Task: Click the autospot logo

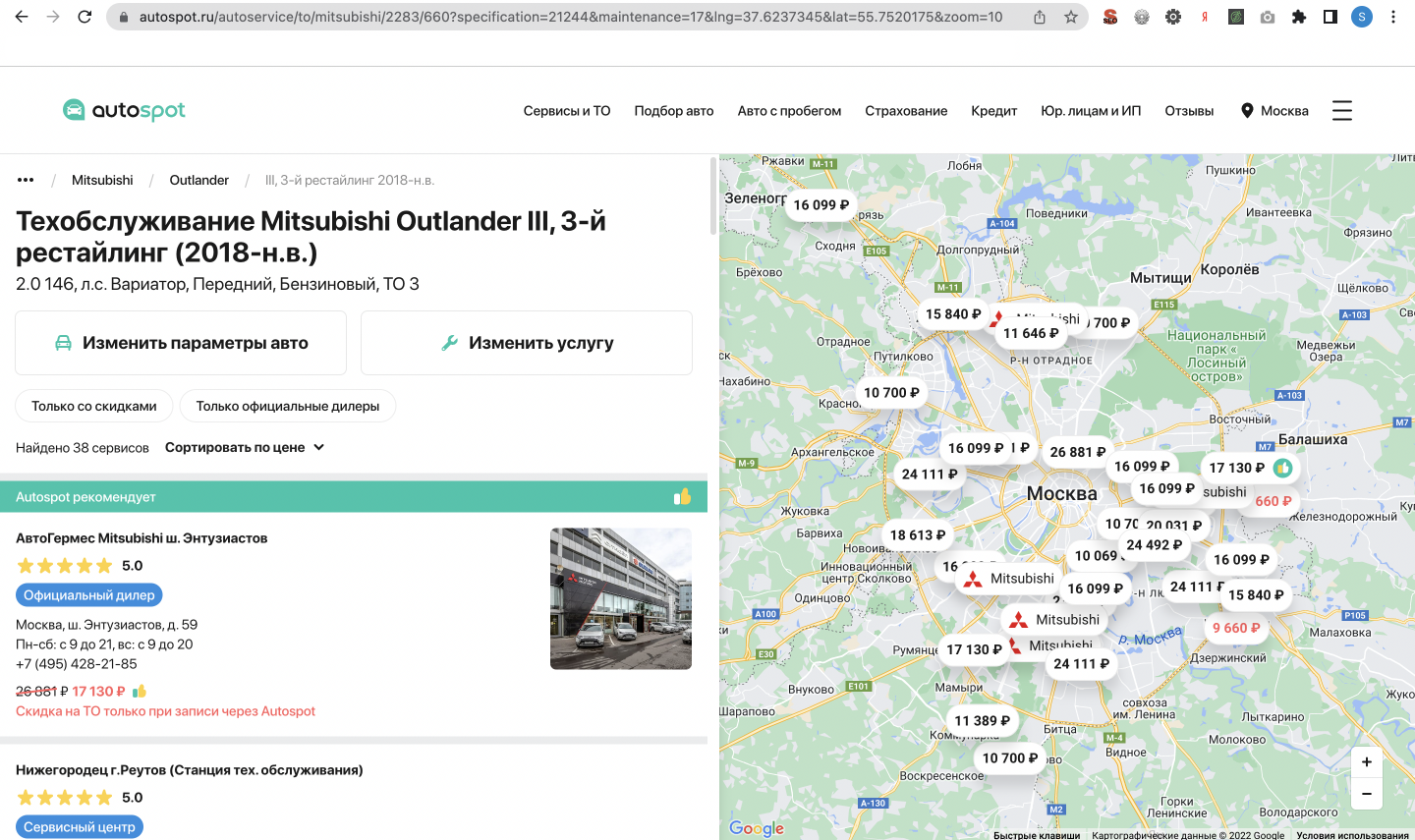Action: 124,110
